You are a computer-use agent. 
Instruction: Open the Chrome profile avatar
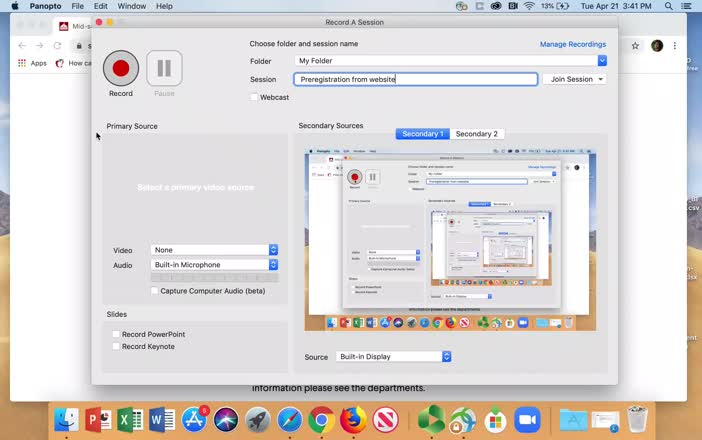(x=657, y=46)
